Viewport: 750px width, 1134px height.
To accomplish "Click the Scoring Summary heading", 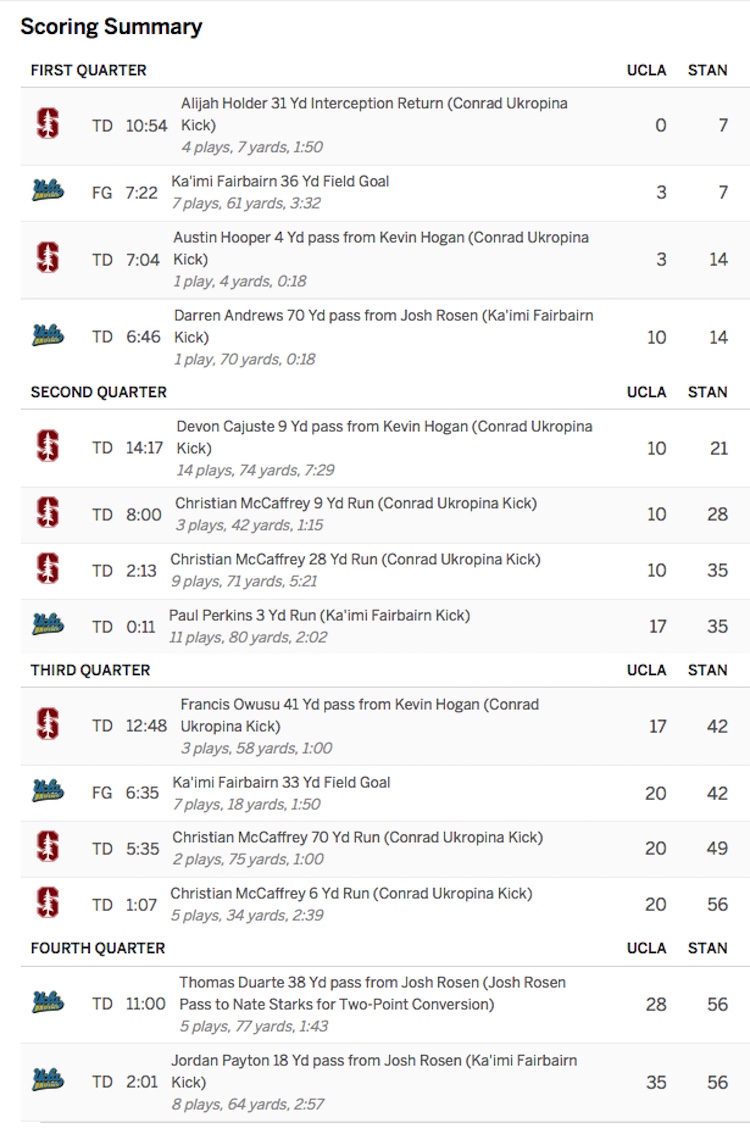I will (x=111, y=27).
